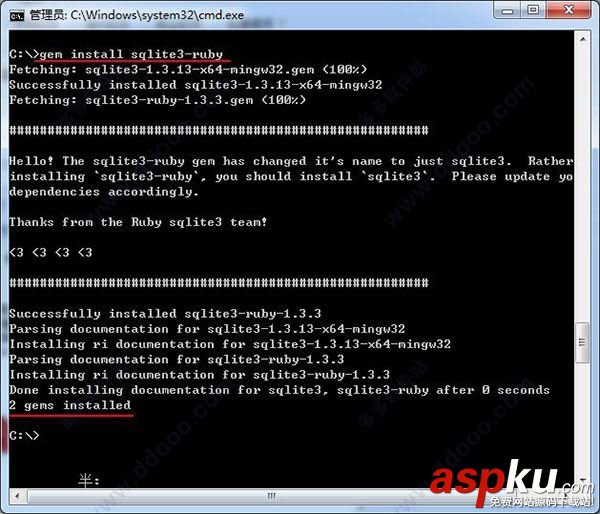Maximize the command prompt window
The image size is (600, 514).
(x=533, y=10)
